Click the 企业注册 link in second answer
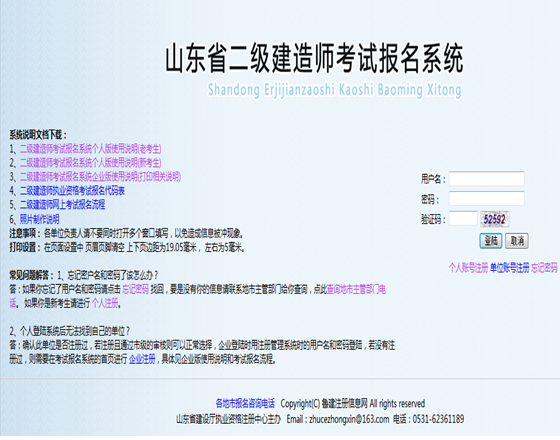 142,359
